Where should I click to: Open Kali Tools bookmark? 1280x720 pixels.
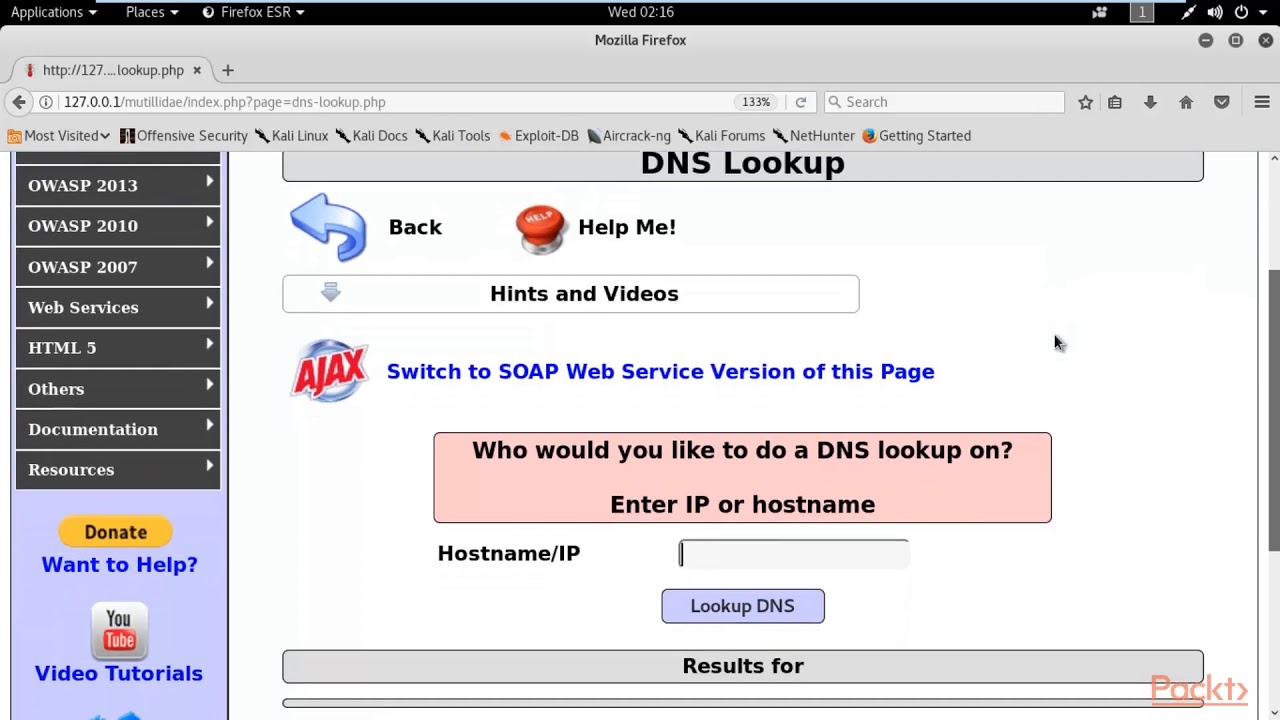coord(453,136)
